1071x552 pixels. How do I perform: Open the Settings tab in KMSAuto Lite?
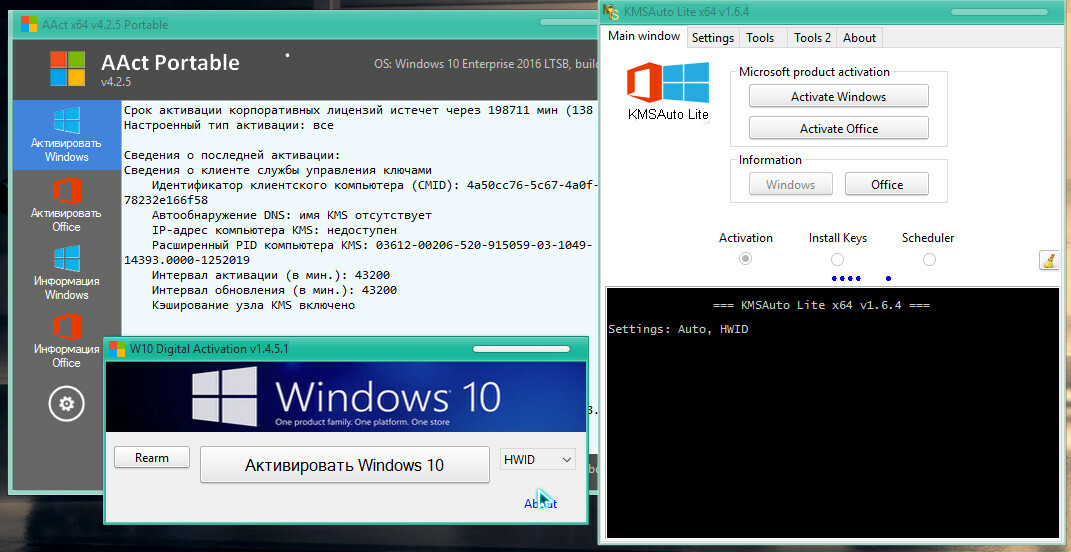tap(712, 38)
